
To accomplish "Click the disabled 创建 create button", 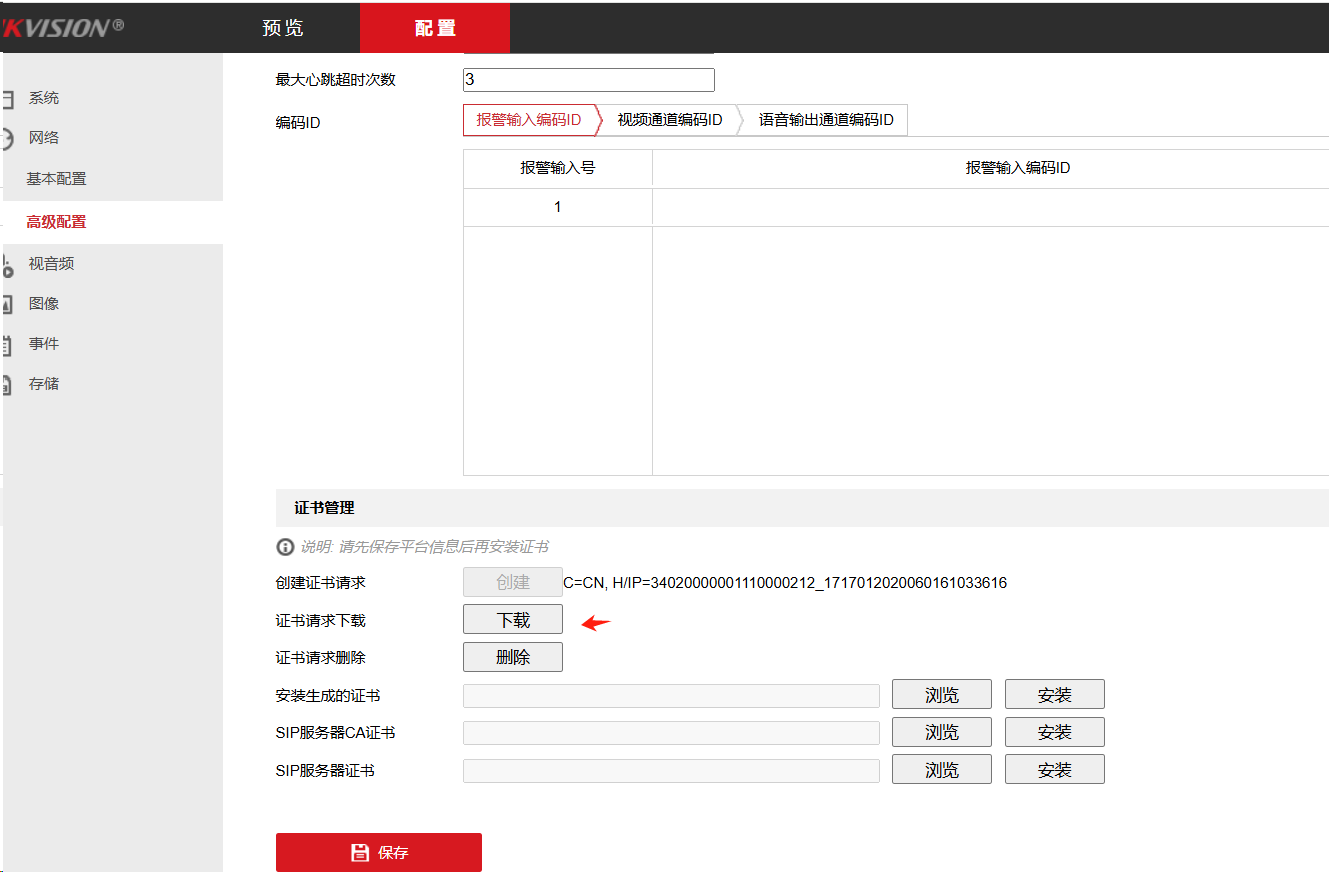I will 512,581.
